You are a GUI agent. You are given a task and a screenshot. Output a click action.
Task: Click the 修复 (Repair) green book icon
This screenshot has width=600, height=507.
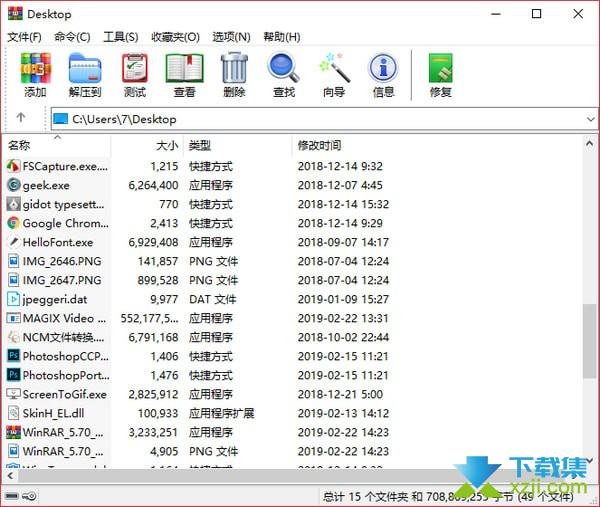[440, 68]
